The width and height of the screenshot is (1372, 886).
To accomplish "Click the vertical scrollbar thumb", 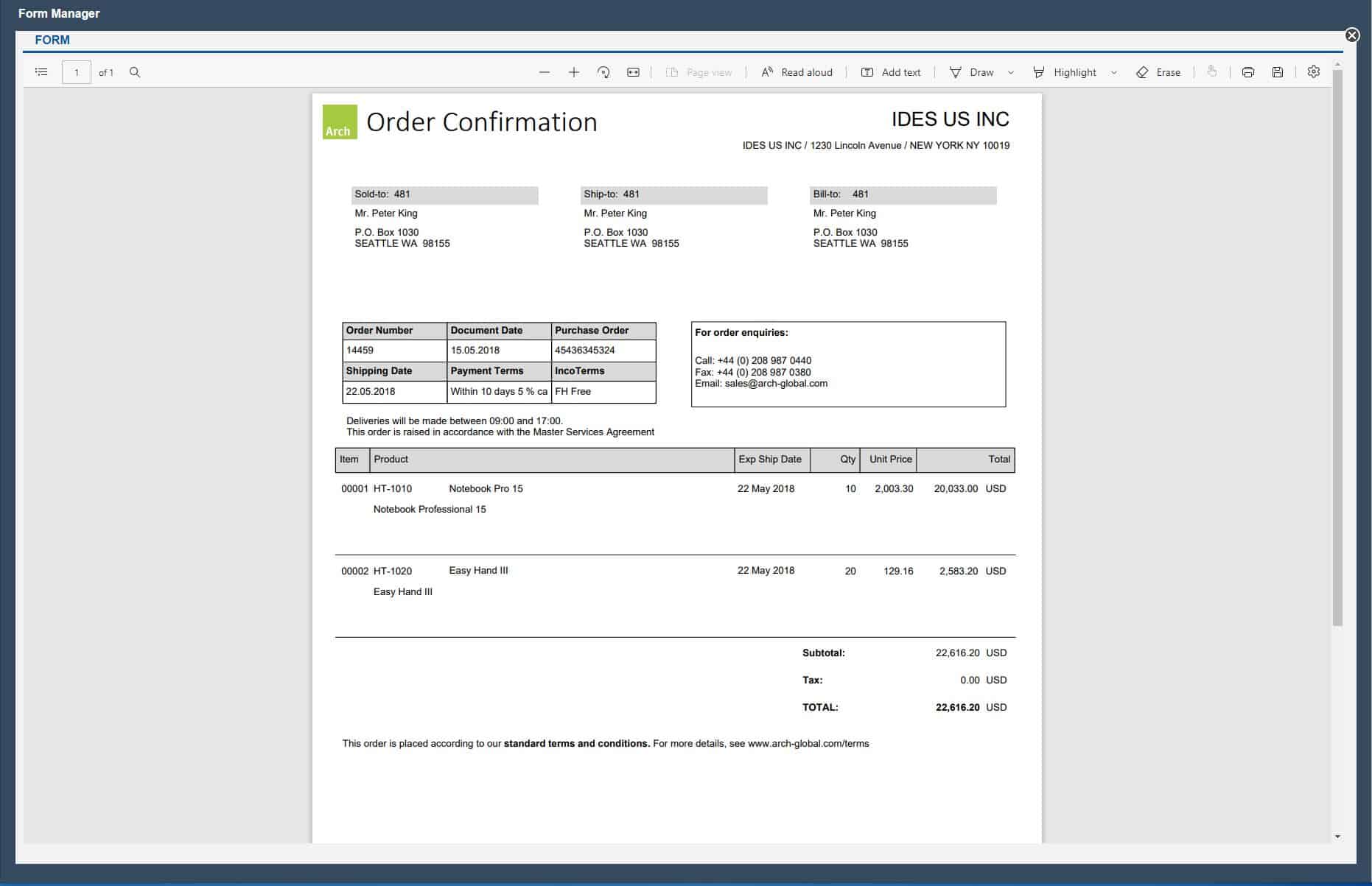I will (1337, 346).
